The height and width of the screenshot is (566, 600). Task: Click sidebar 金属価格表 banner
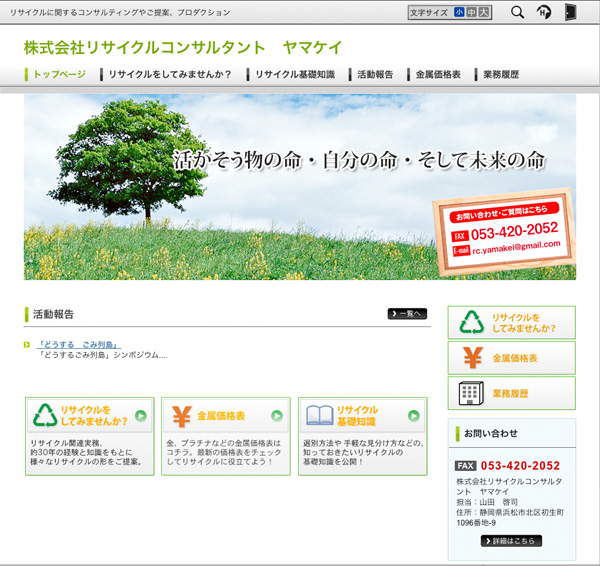[512, 358]
